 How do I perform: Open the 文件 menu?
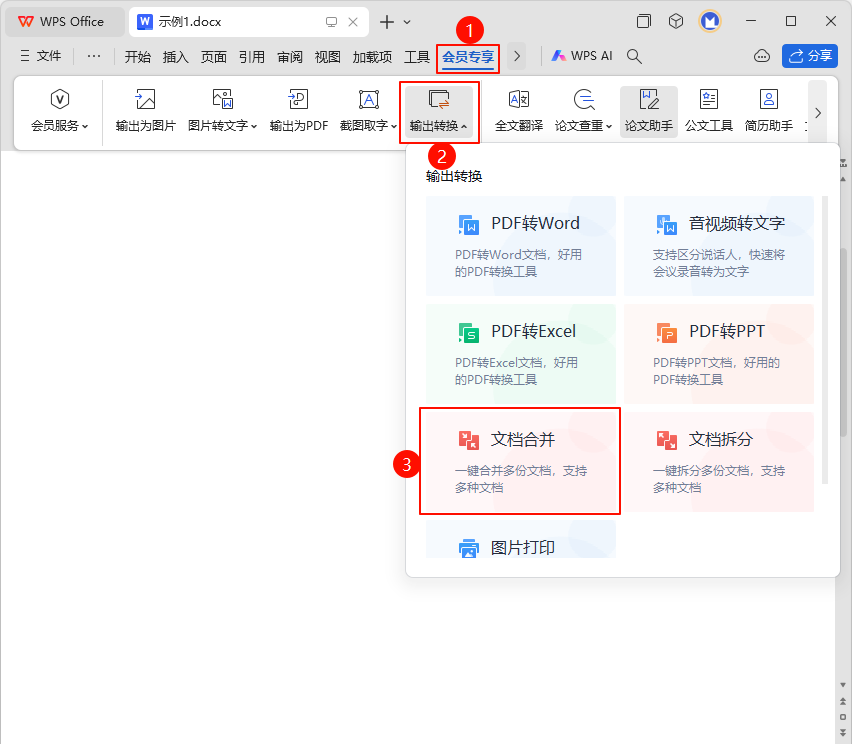pyautogui.click(x=41, y=56)
